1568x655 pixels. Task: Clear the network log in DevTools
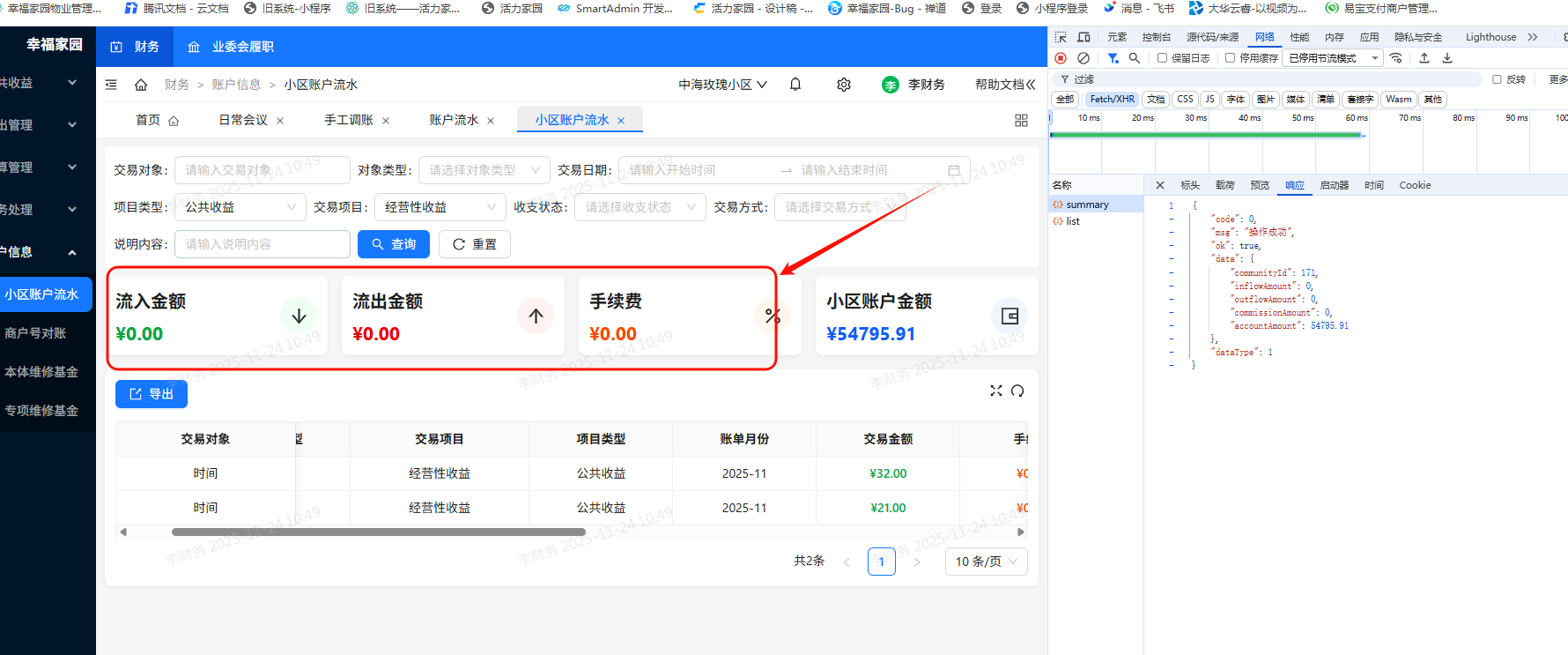(1084, 58)
